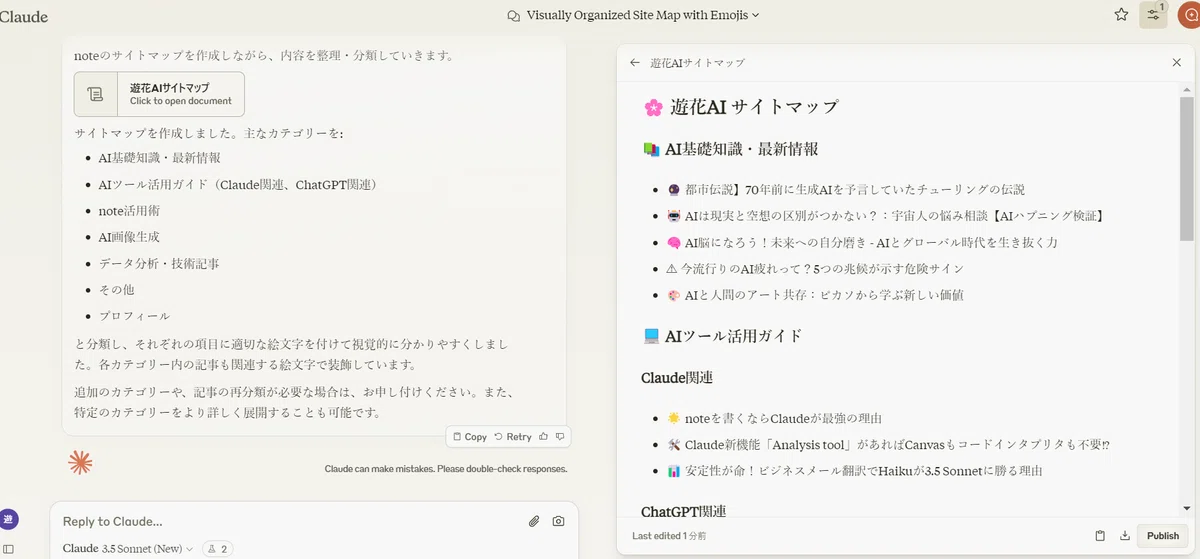Click AI画像生成 in the chat list

point(129,237)
